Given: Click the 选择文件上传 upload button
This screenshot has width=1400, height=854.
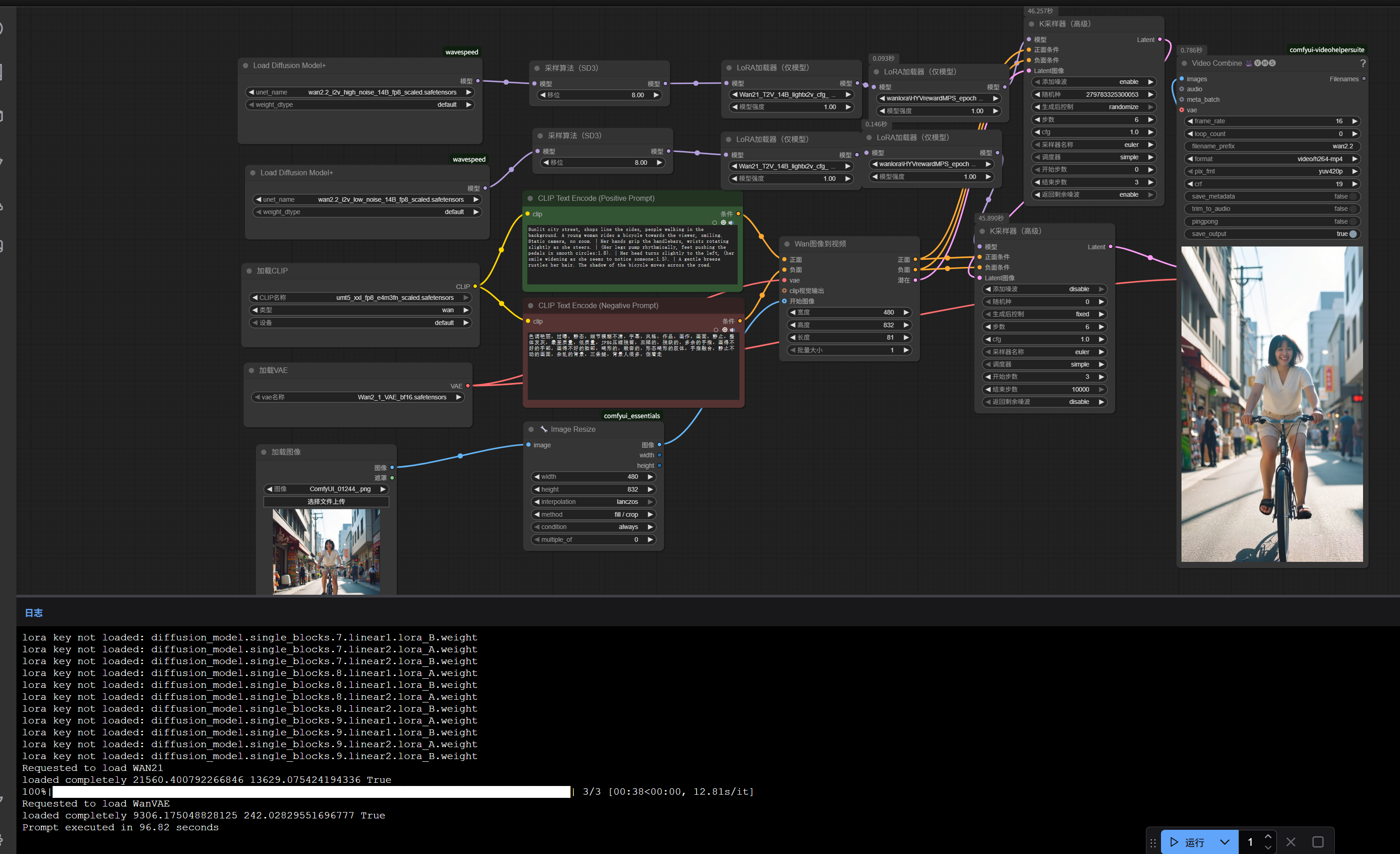Looking at the screenshot, I should pos(326,502).
